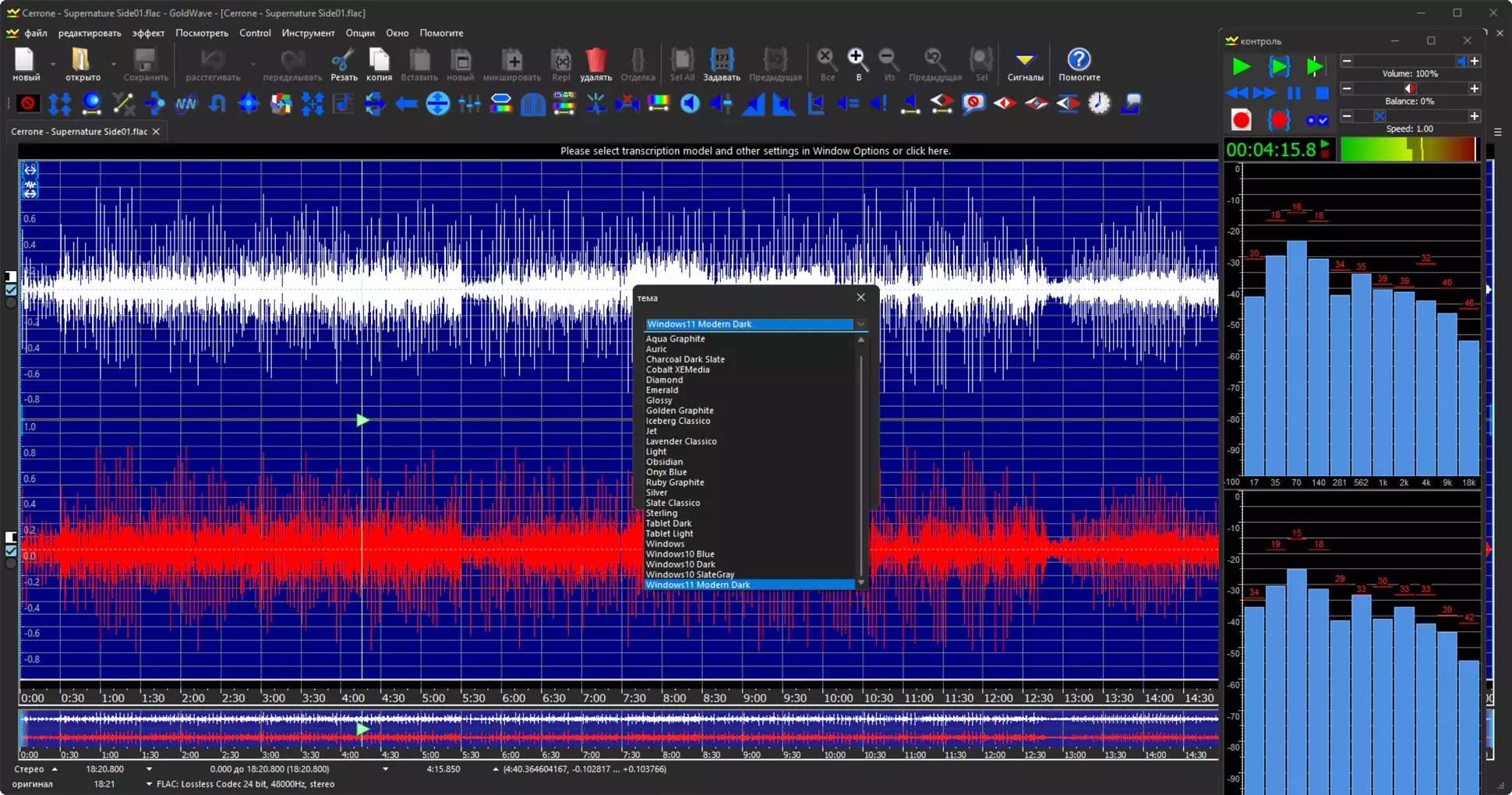Delete selection with the удалять trash icon
Viewport: 1512px width, 795px height.
pos(595,64)
